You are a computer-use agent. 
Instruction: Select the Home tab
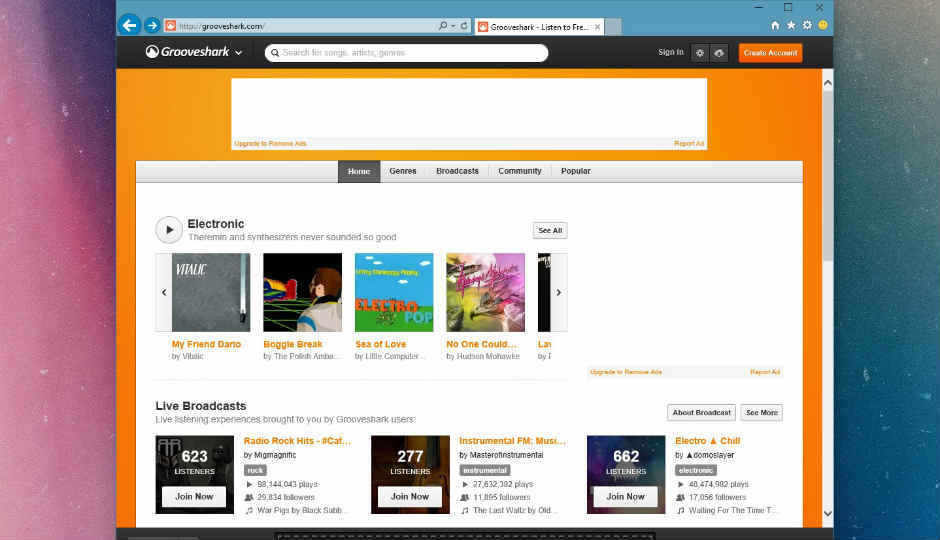pyautogui.click(x=359, y=171)
